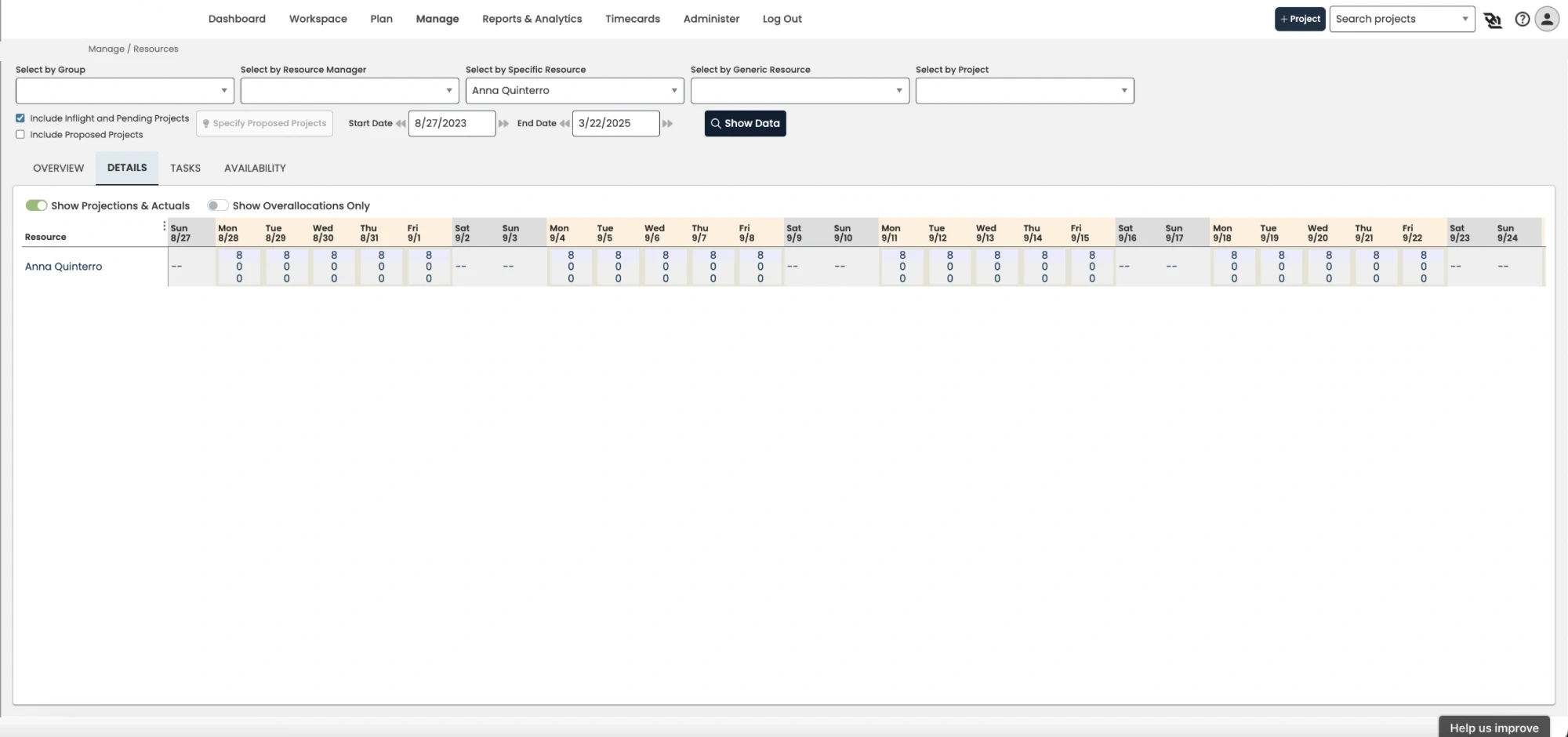Open the Search projects dropdown

[x=1402, y=20]
